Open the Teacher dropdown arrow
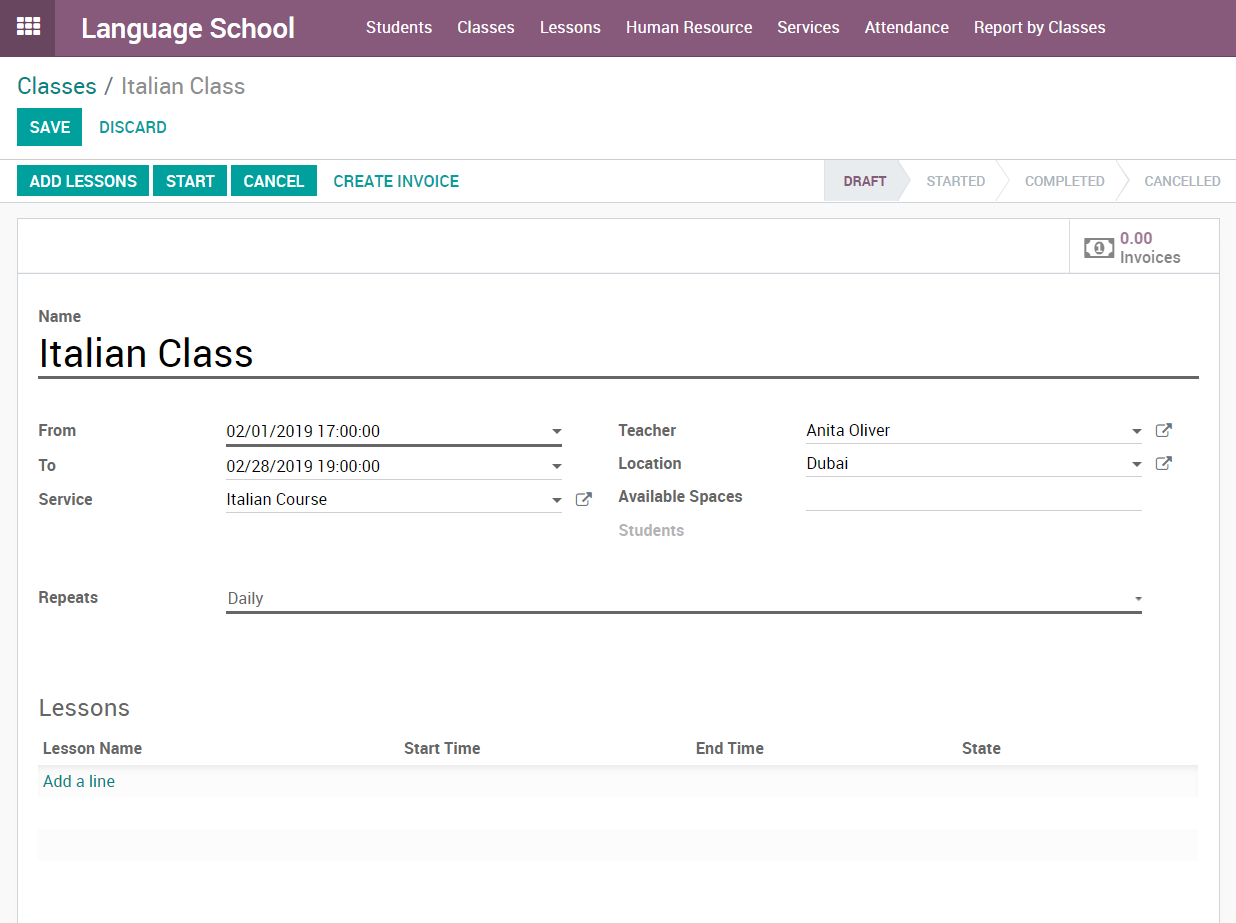The height and width of the screenshot is (923, 1236). tap(1136, 432)
